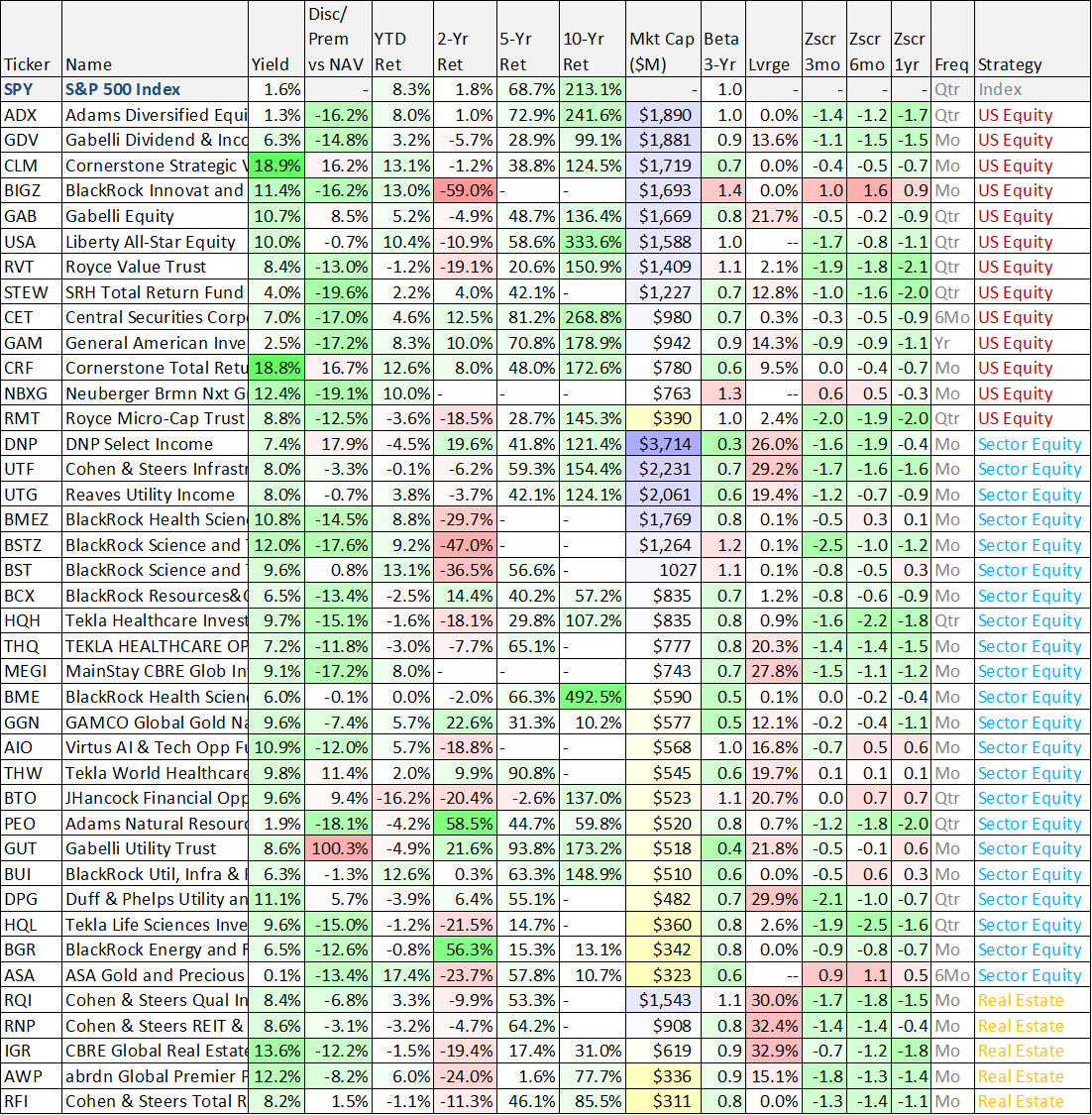Select DNP market cap $3,714

tap(663, 444)
